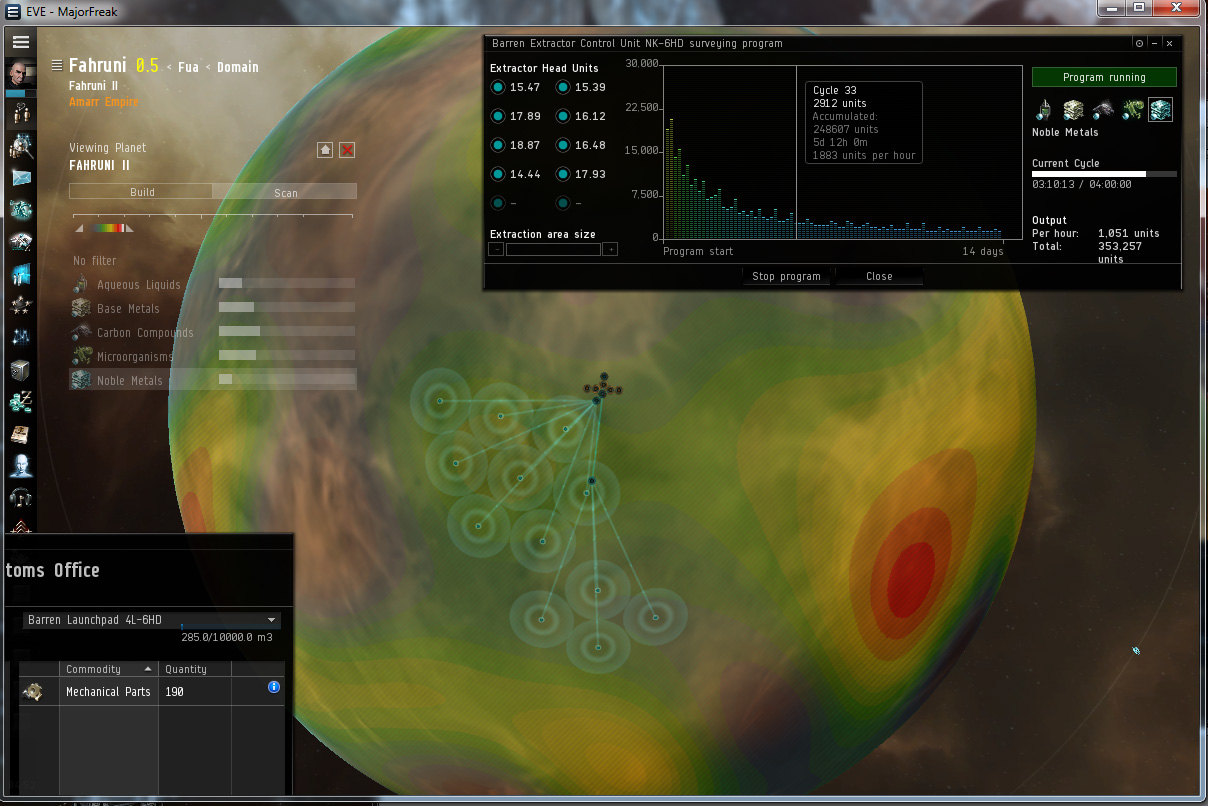Select Microorganisms icon in surveying program
Viewport: 1208px width, 806px height.
click(1132, 110)
